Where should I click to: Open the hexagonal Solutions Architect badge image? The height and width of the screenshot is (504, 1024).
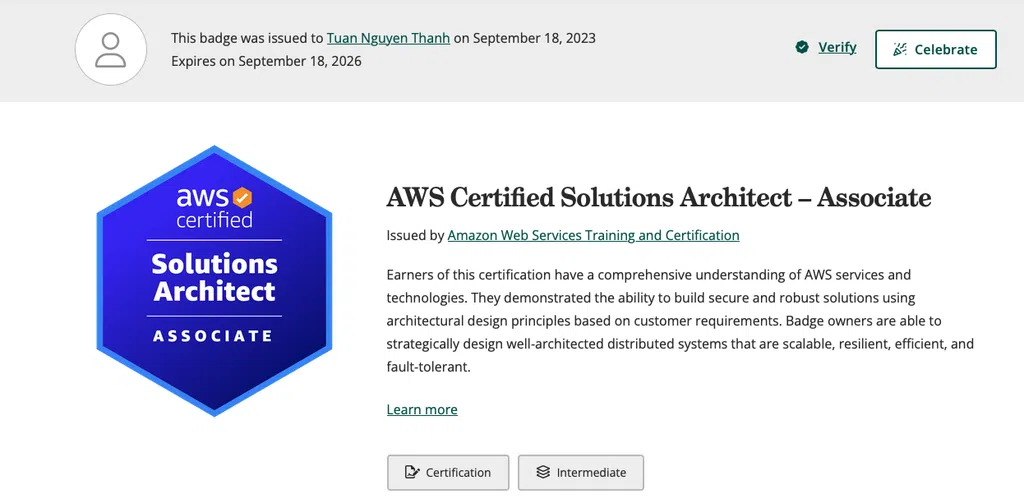pyautogui.click(x=214, y=280)
